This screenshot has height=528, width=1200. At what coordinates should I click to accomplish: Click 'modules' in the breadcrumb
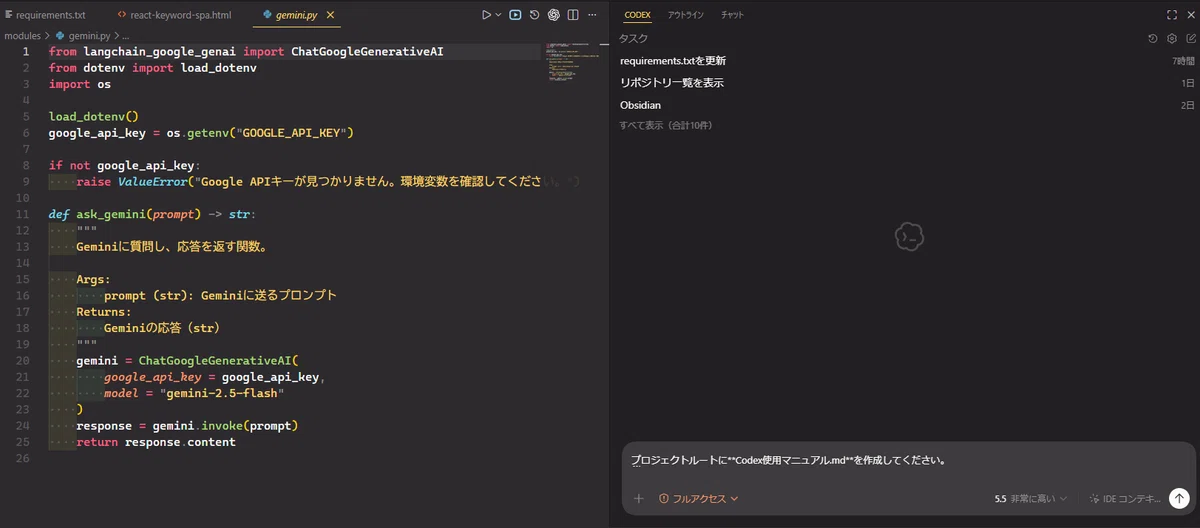(22, 36)
